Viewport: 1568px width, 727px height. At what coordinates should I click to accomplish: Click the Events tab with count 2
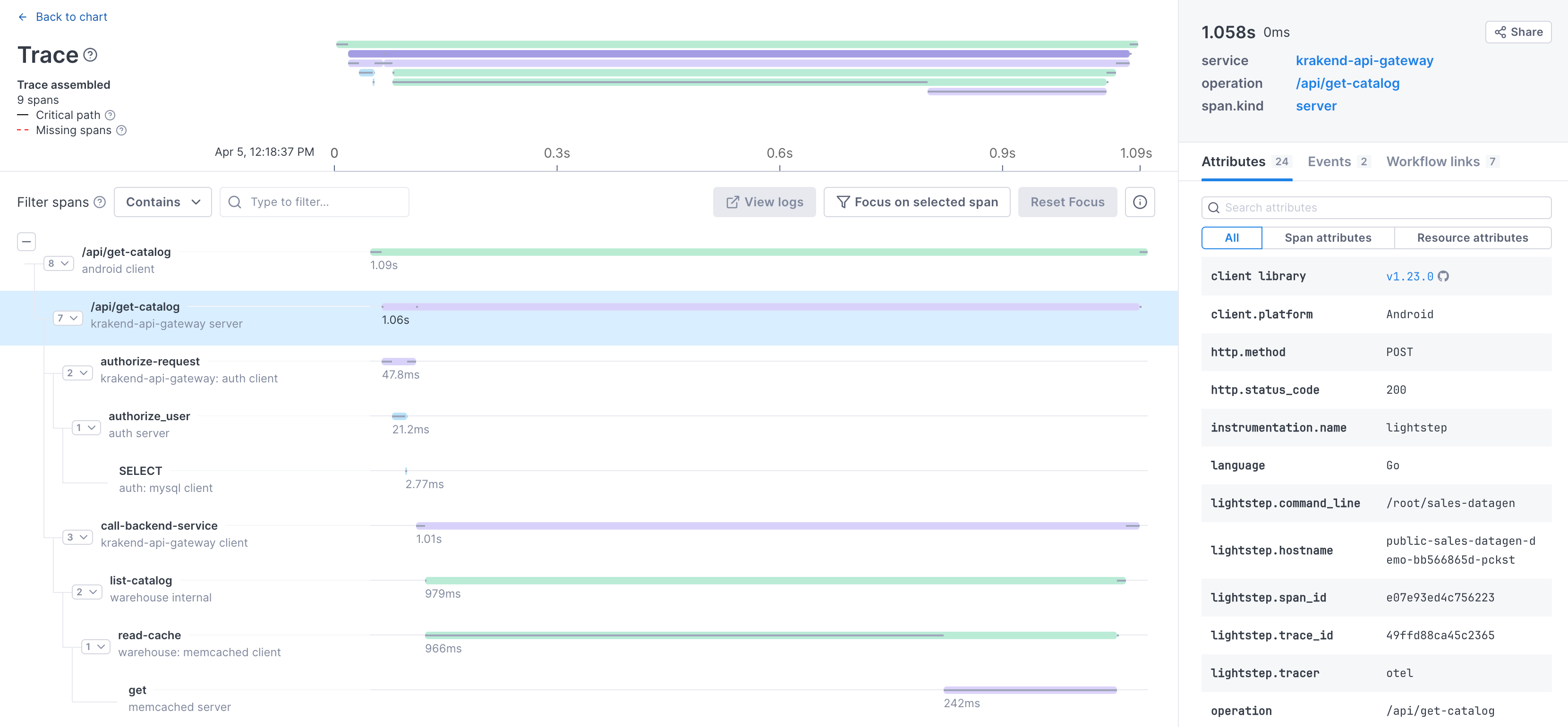tap(1339, 161)
